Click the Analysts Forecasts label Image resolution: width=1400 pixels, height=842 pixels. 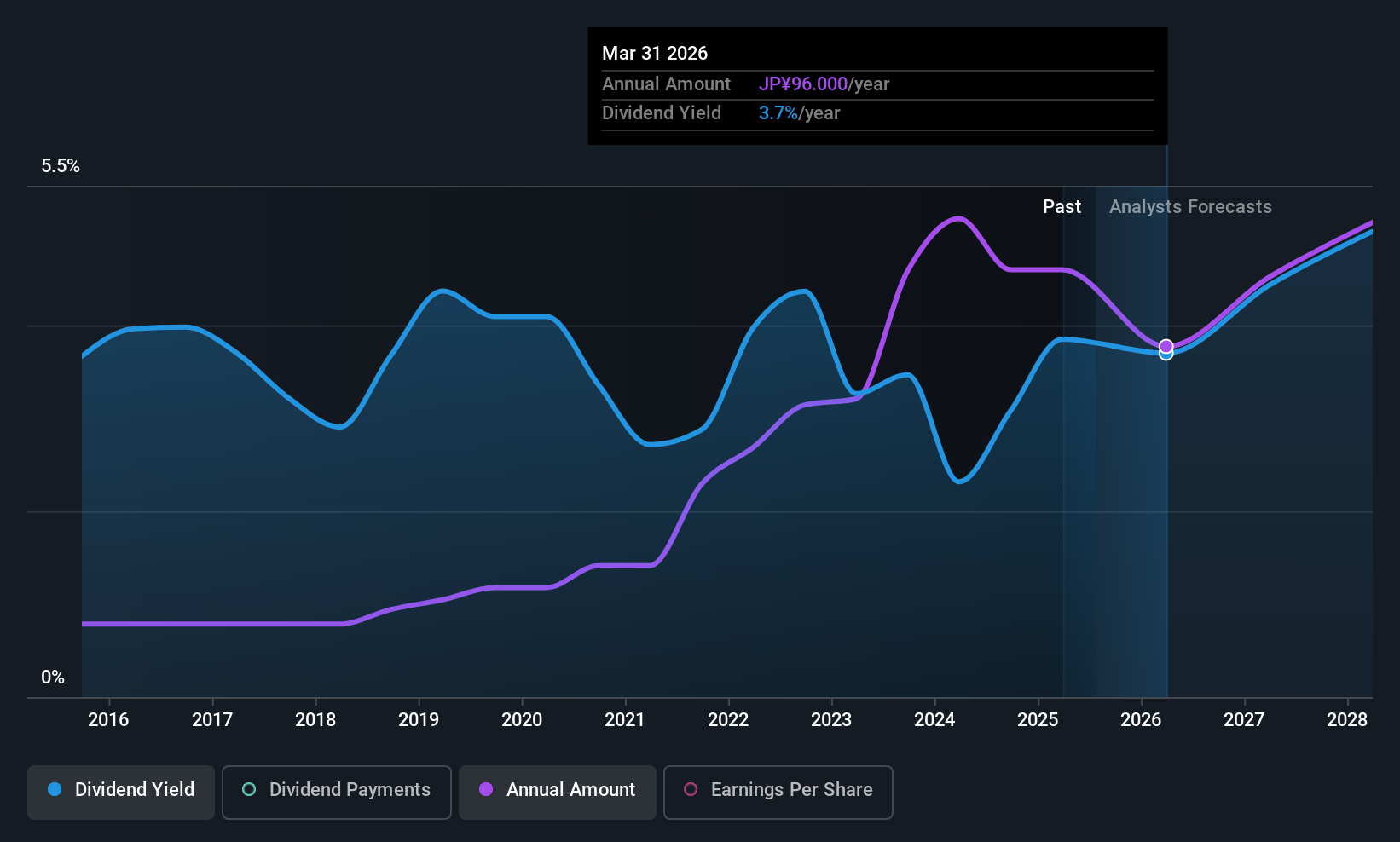coord(1190,207)
